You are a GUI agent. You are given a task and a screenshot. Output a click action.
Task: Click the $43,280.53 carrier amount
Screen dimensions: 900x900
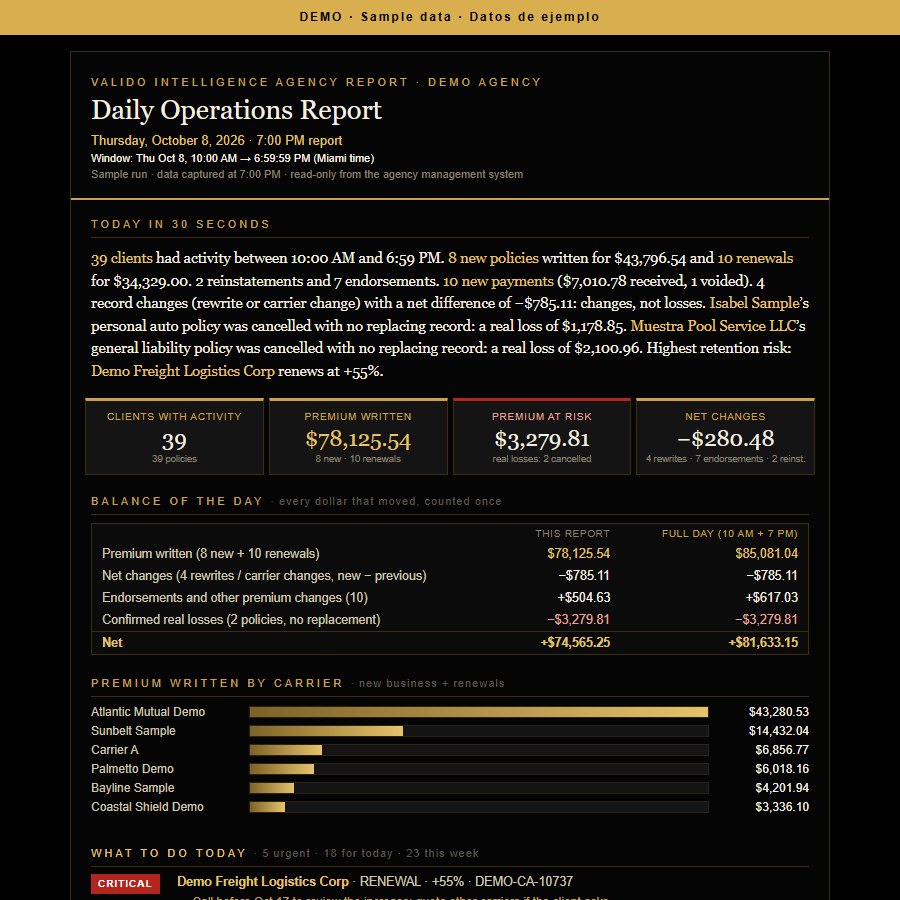coord(778,712)
